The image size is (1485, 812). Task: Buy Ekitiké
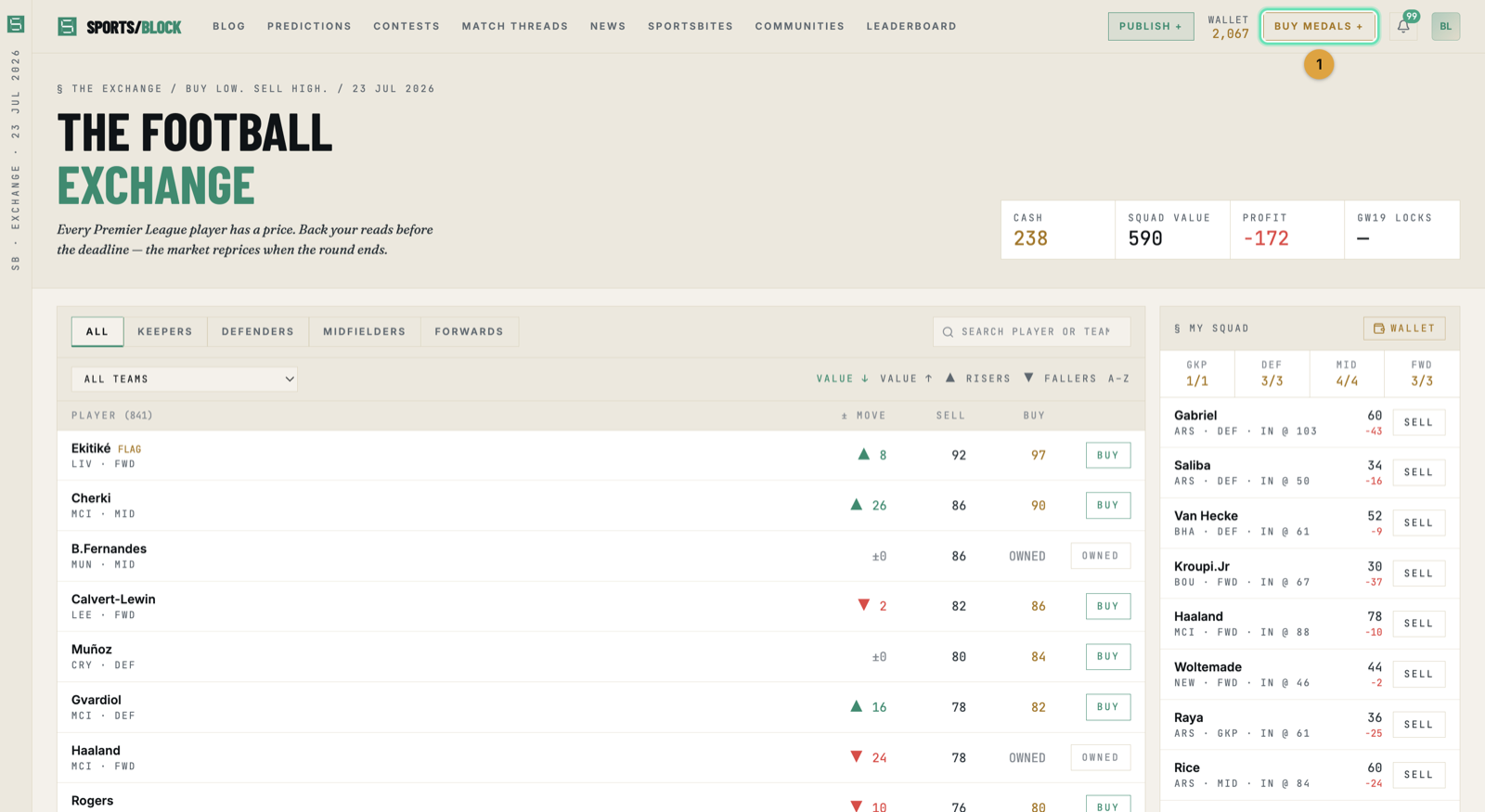point(1108,455)
